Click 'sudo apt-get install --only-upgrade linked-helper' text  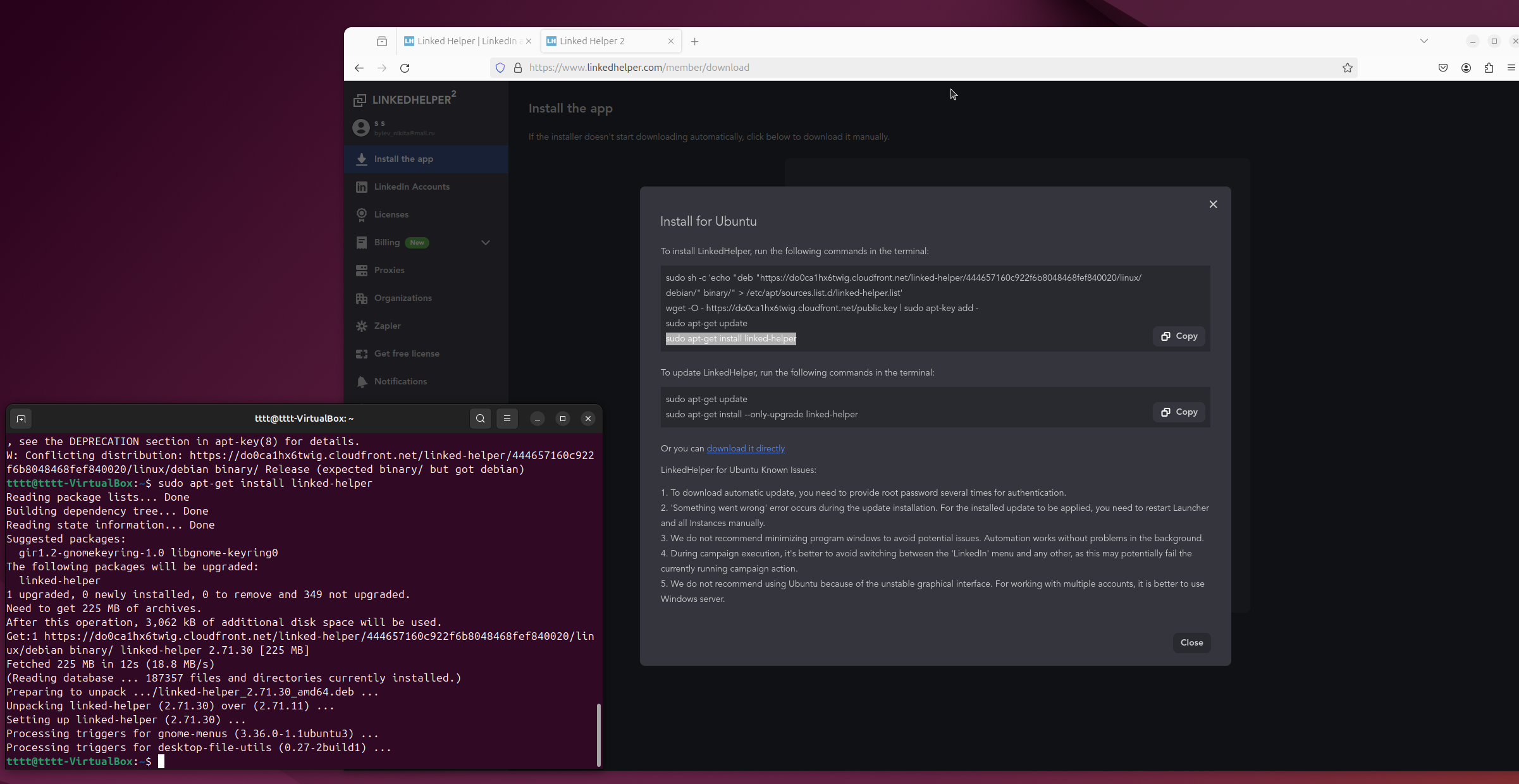(x=762, y=415)
